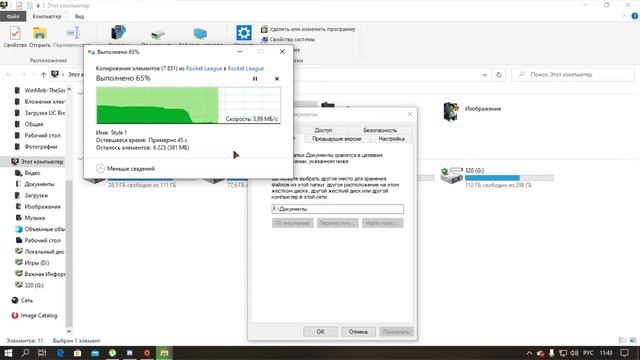Select Видео in the navigation pane
The width and height of the screenshot is (640, 360).
pyautogui.click(x=28, y=173)
